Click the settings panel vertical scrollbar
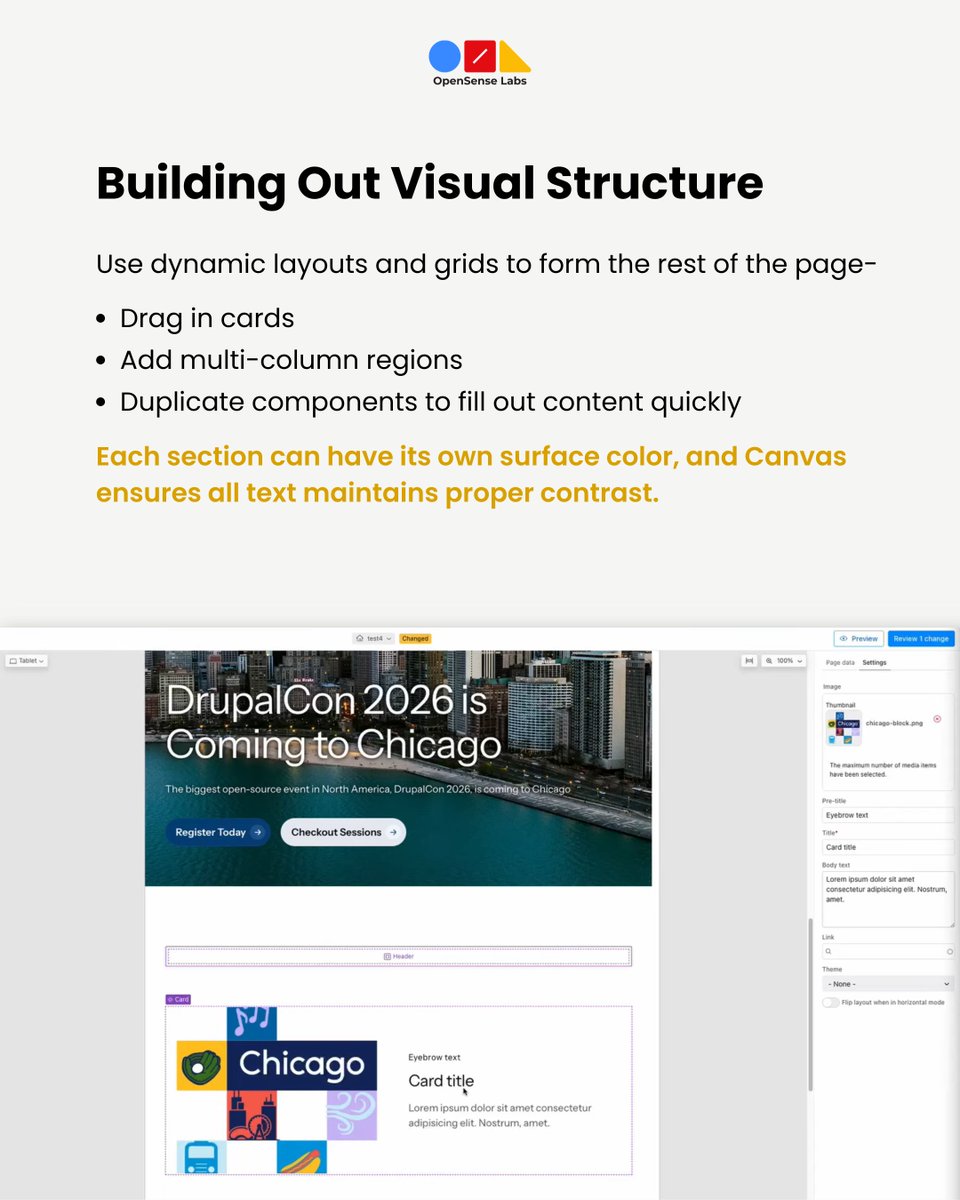Image resolution: width=960 pixels, height=1200 pixels. click(810, 1005)
